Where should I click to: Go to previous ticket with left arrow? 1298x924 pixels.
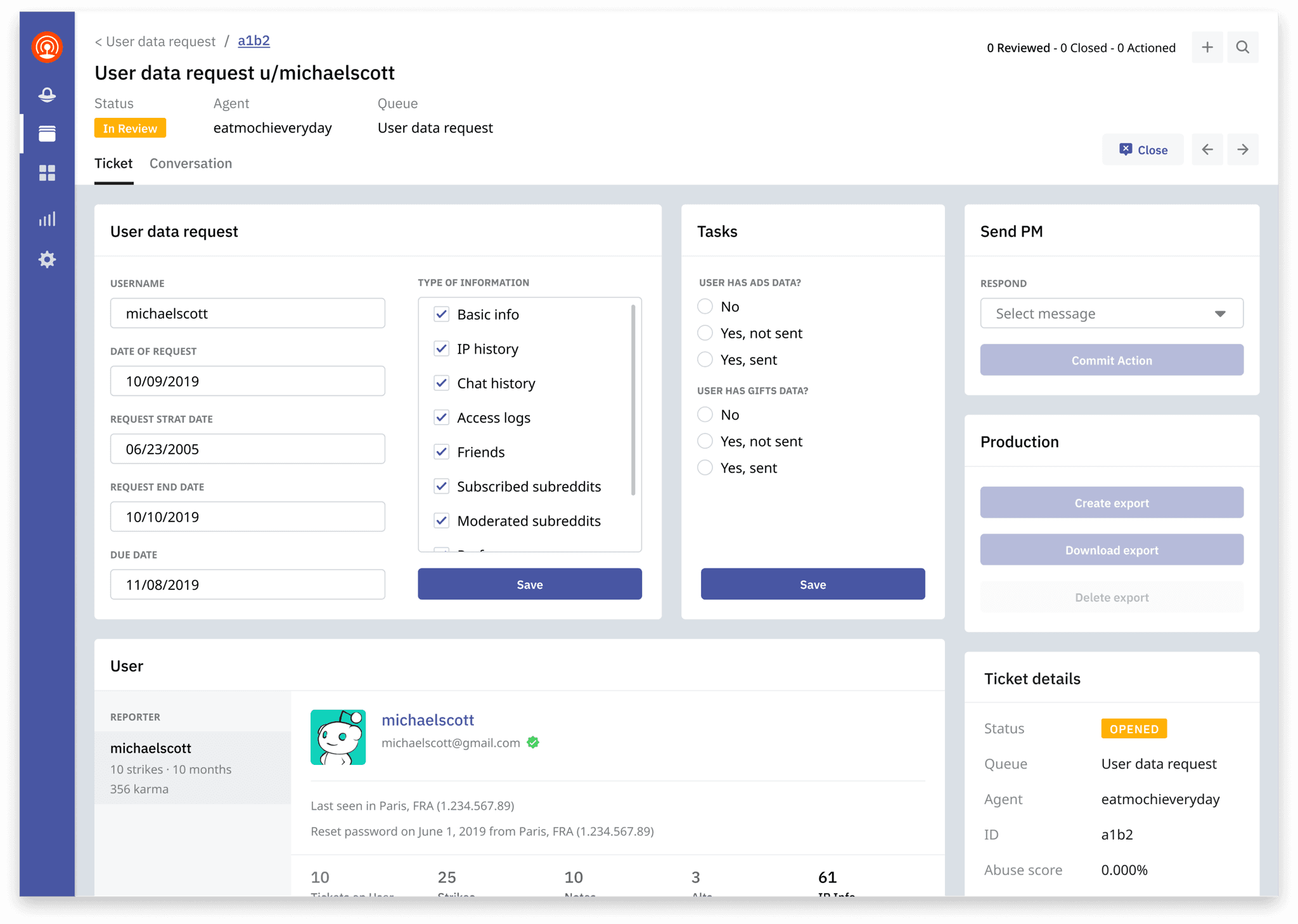pyautogui.click(x=1207, y=150)
